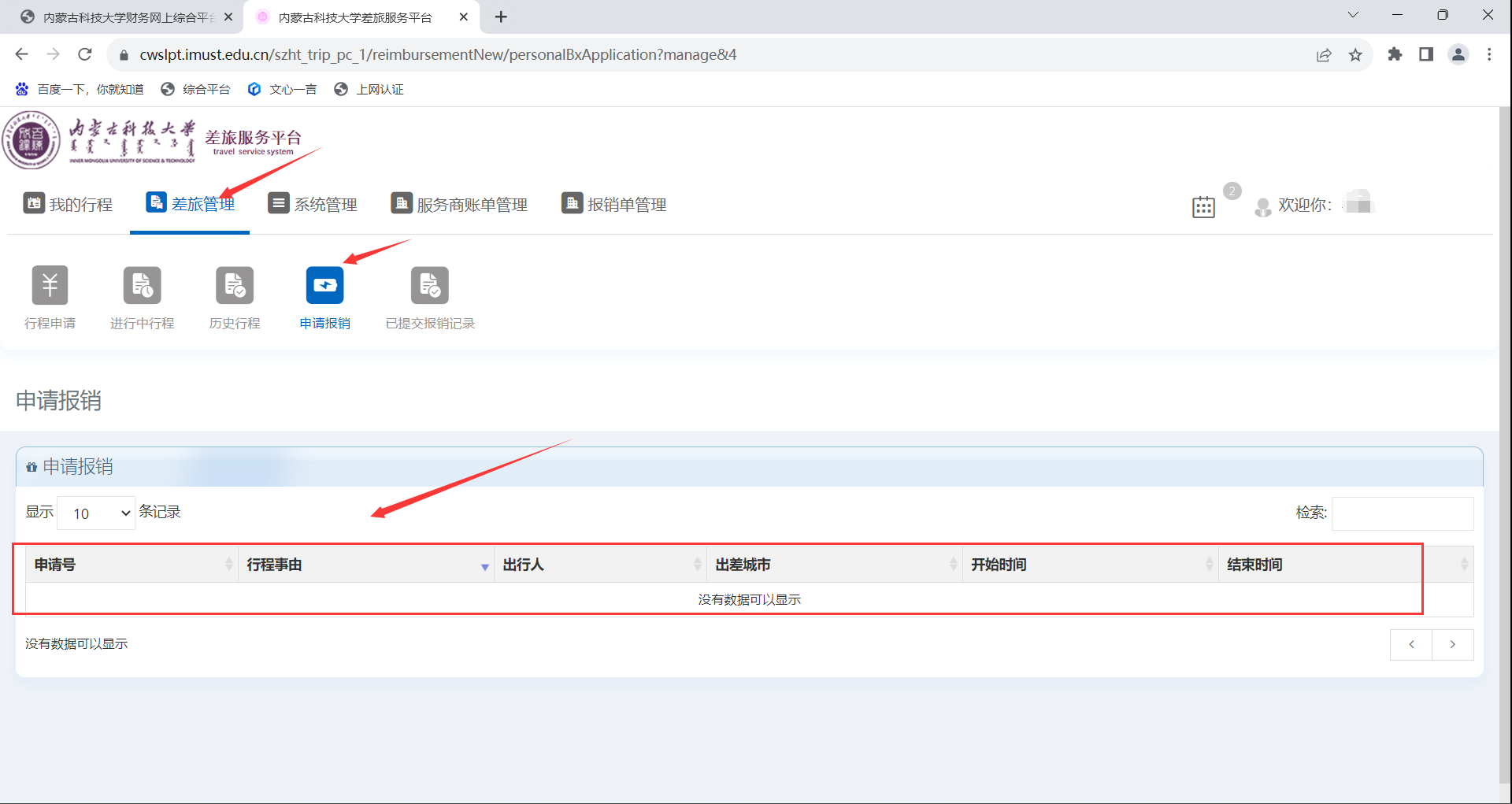
Task: Open the 行程申请 yen icon
Action: pos(50,285)
